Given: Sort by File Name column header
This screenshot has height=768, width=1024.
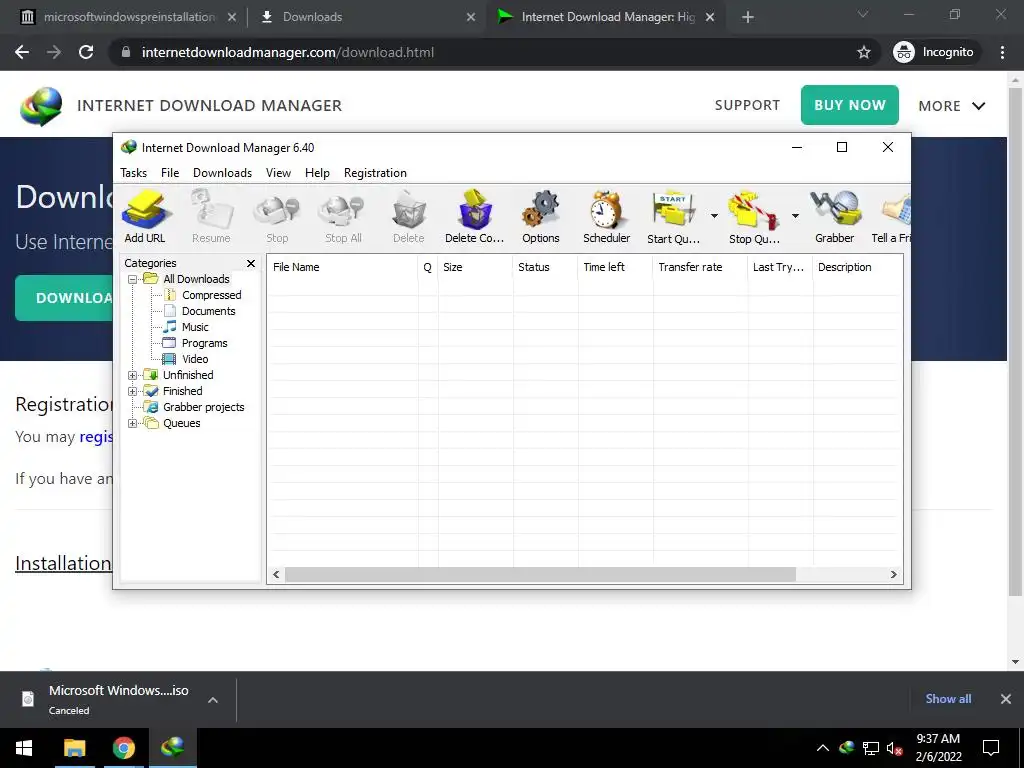Looking at the screenshot, I should pyautogui.click(x=342, y=267).
